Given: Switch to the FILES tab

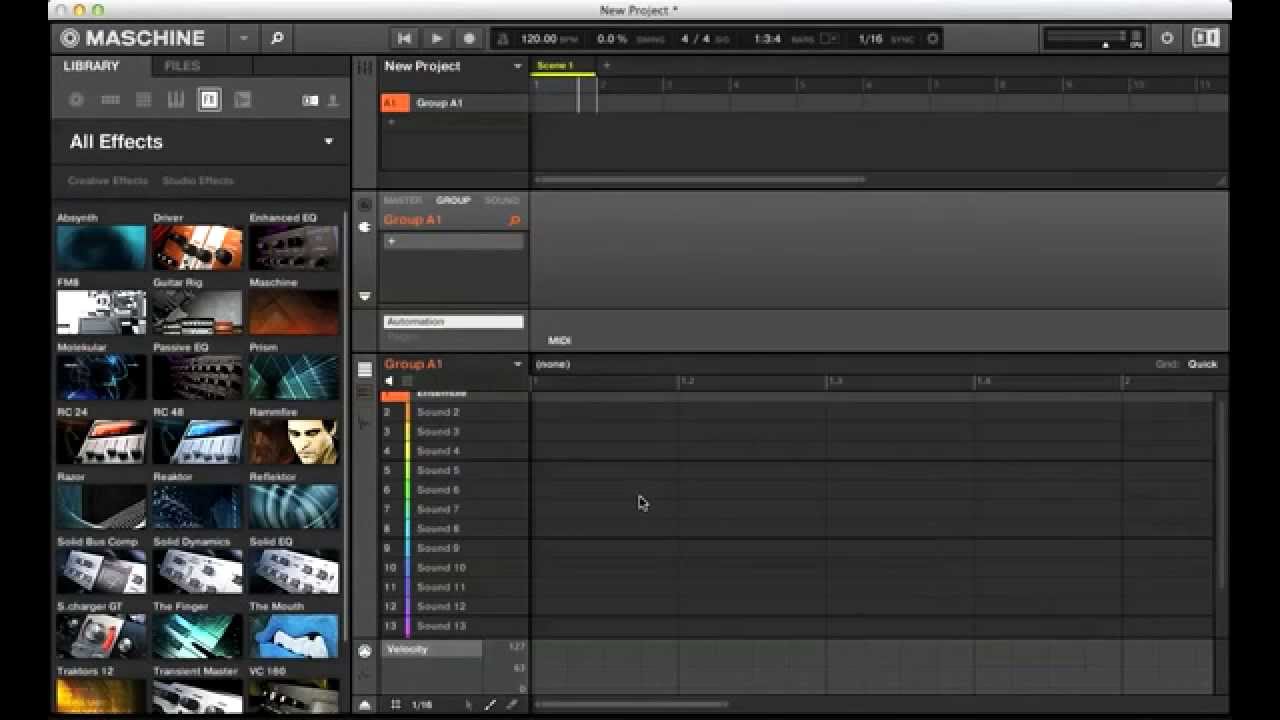Looking at the screenshot, I should coord(182,66).
